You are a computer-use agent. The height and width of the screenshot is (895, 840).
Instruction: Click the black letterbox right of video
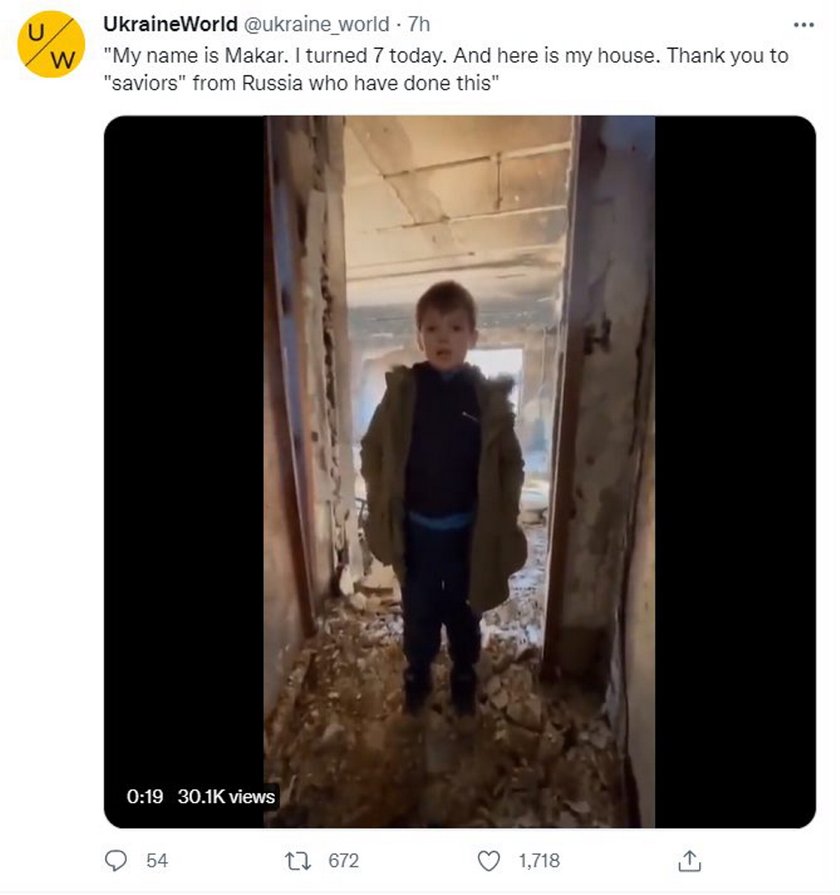click(735, 471)
